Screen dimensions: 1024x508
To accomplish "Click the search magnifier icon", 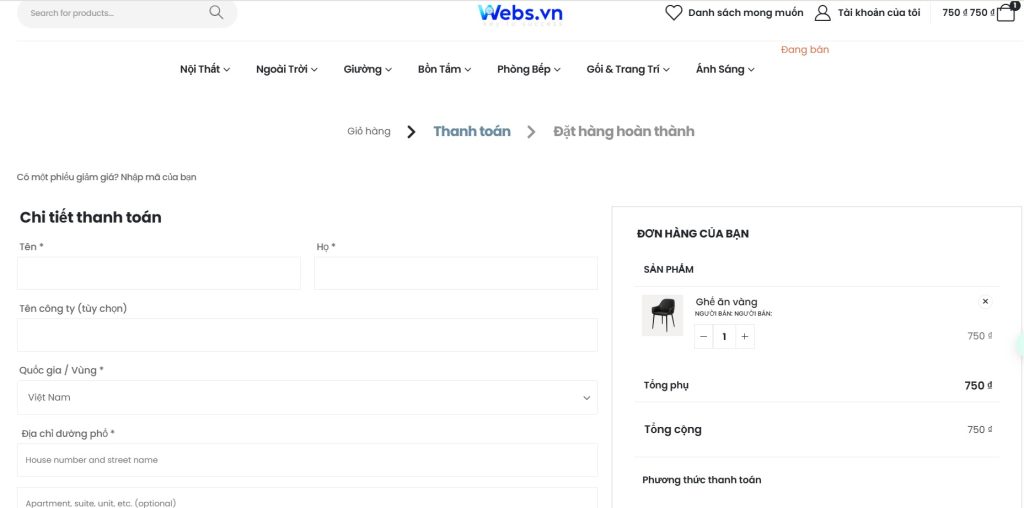I will pyautogui.click(x=216, y=13).
